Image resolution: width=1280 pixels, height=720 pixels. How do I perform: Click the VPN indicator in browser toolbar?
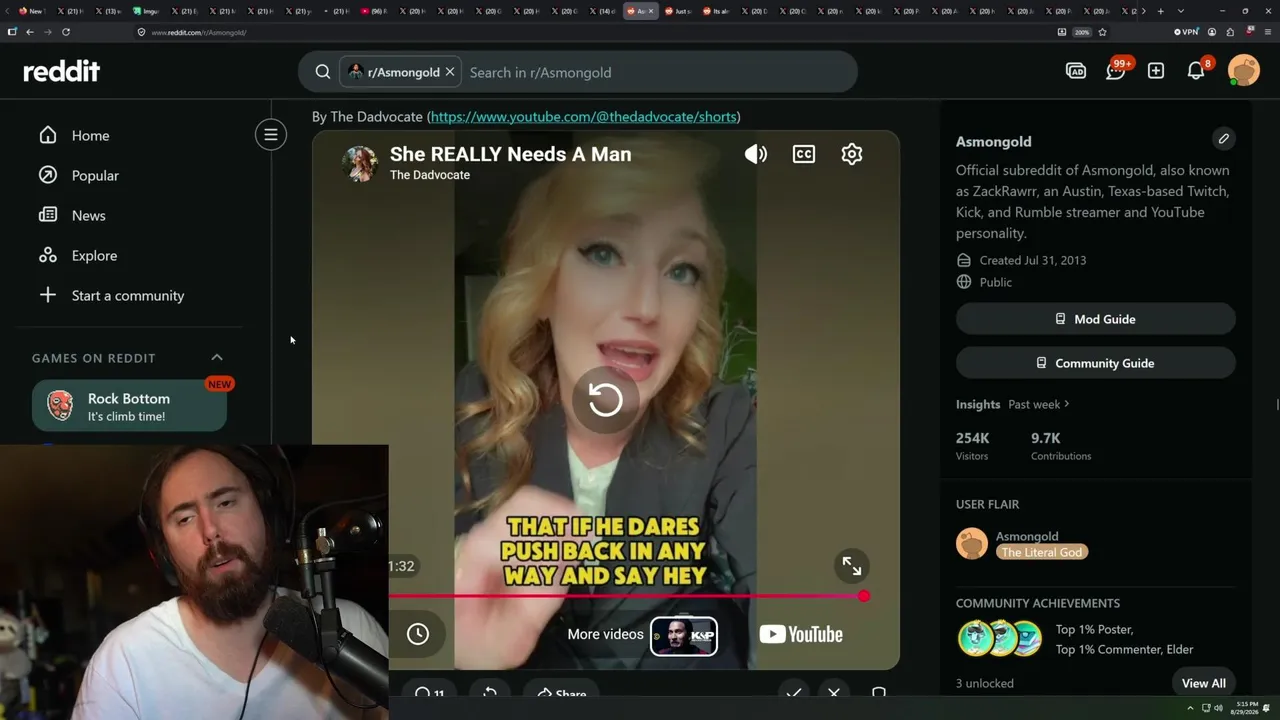click(1186, 32)
